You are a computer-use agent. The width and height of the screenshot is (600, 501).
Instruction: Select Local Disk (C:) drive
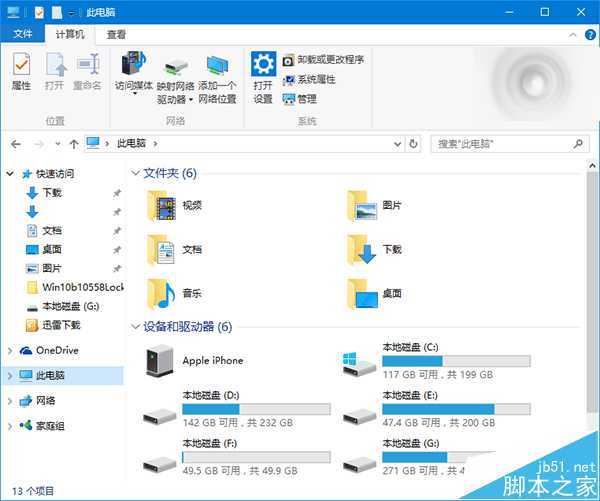tap(436, 361)
